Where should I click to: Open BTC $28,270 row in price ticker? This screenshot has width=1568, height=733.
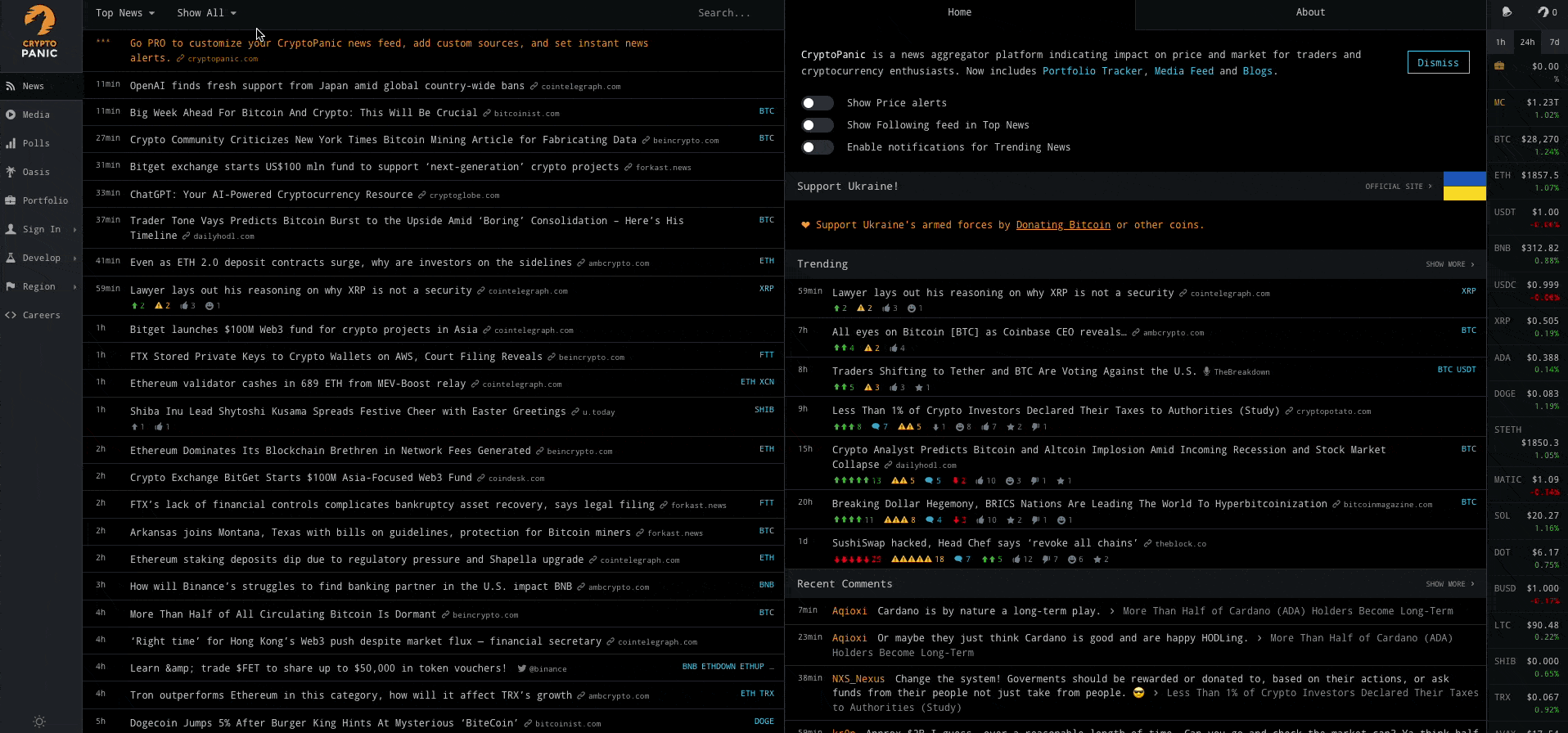1527,145
